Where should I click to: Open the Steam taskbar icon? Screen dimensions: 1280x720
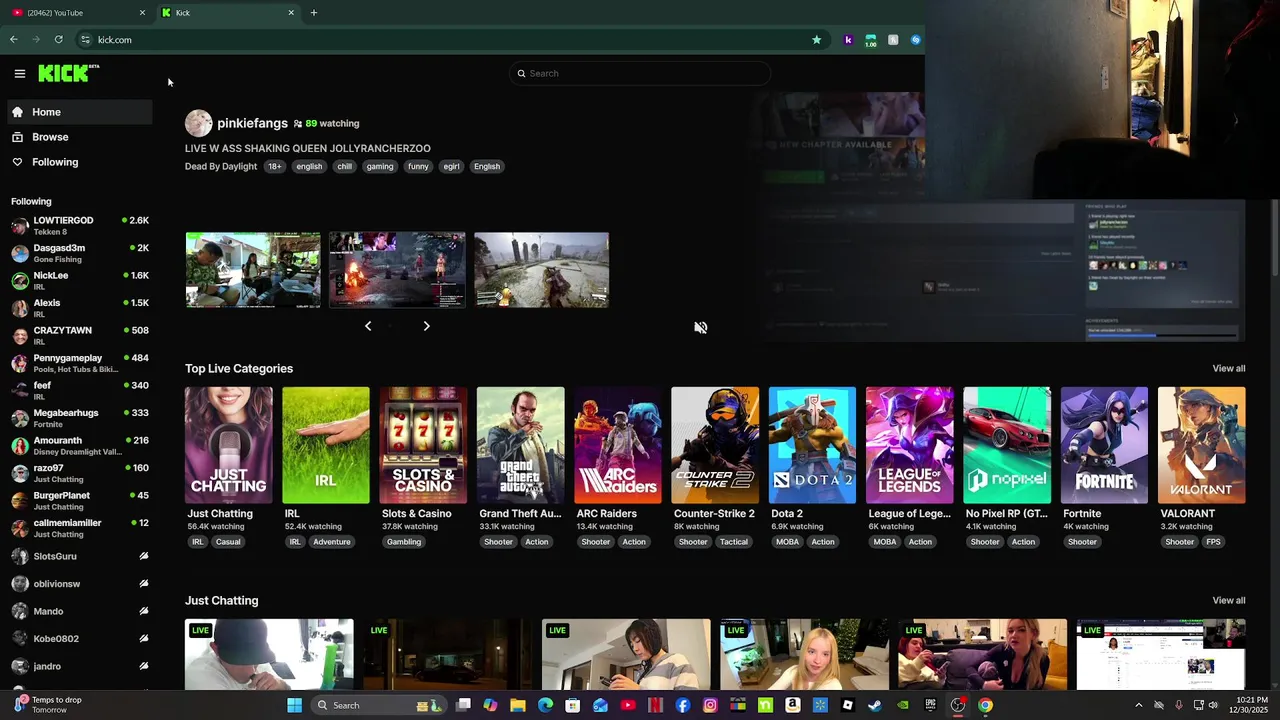click(874, 705)
